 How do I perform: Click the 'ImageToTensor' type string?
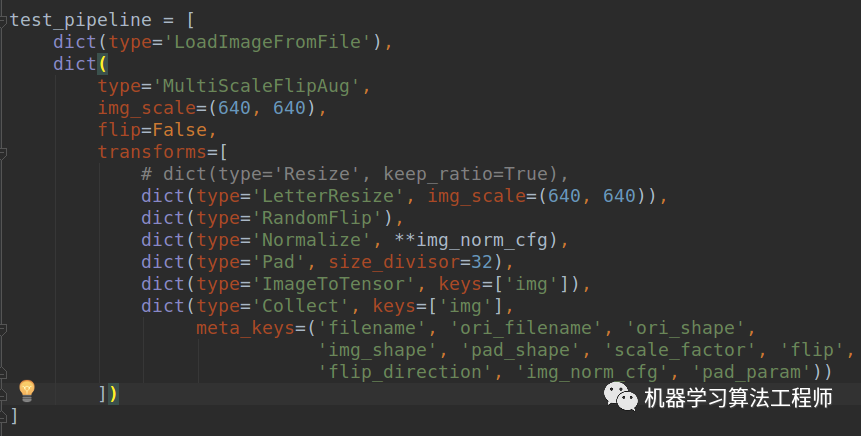tap(333, 284)
